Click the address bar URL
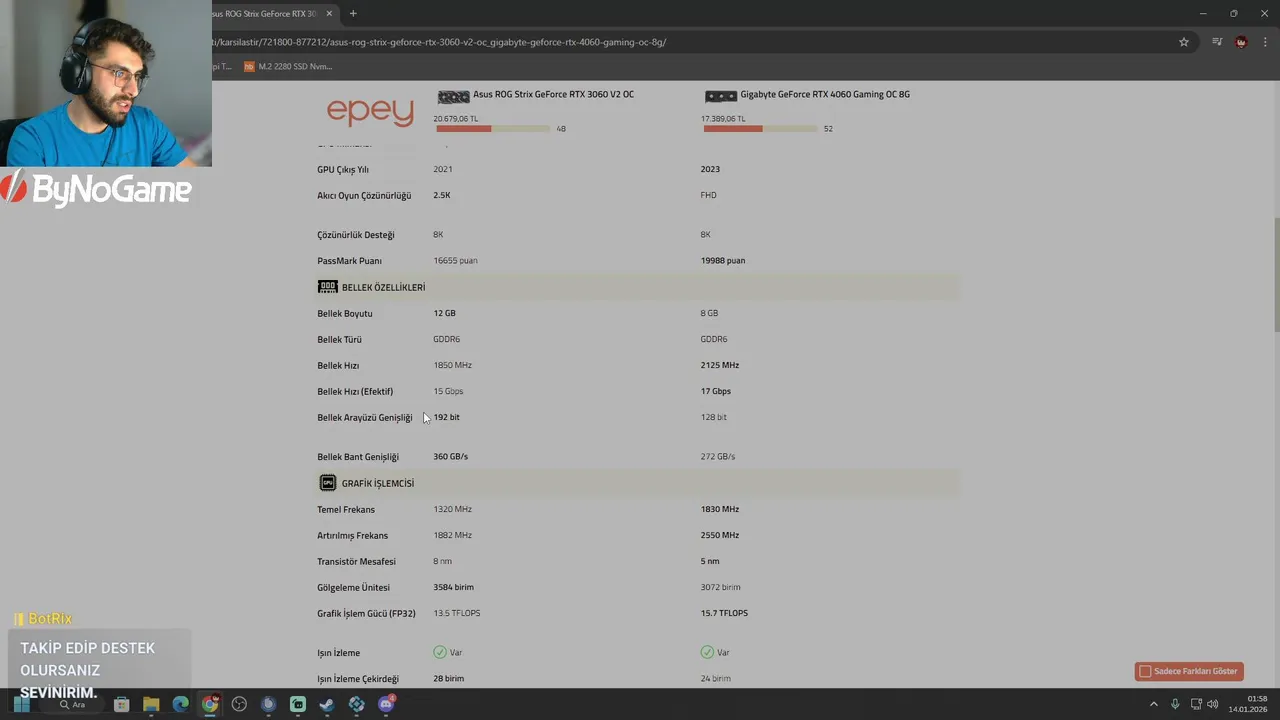 point(440,42)
